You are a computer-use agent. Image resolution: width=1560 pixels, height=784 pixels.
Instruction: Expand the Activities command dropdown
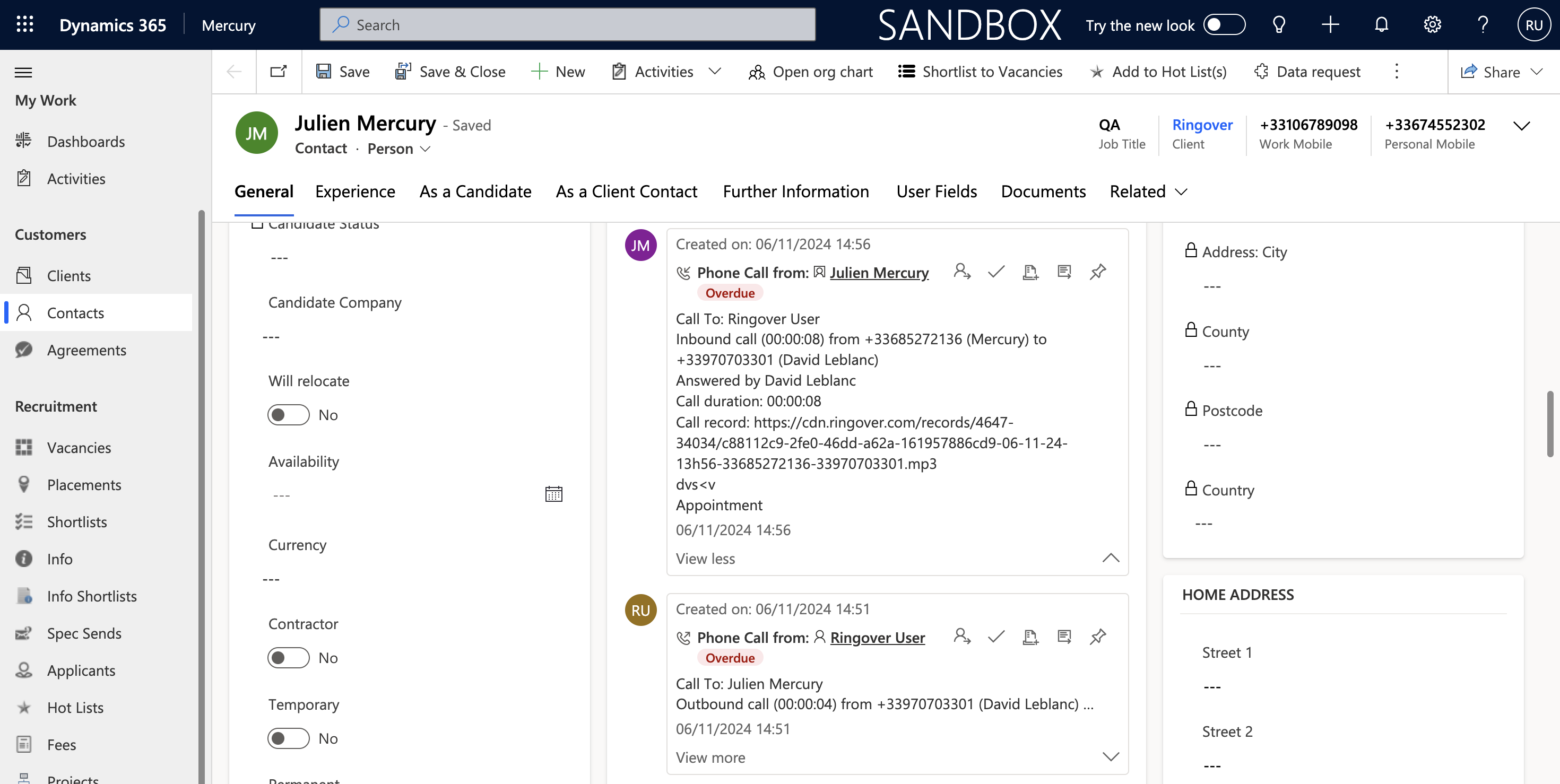[715, 72]
